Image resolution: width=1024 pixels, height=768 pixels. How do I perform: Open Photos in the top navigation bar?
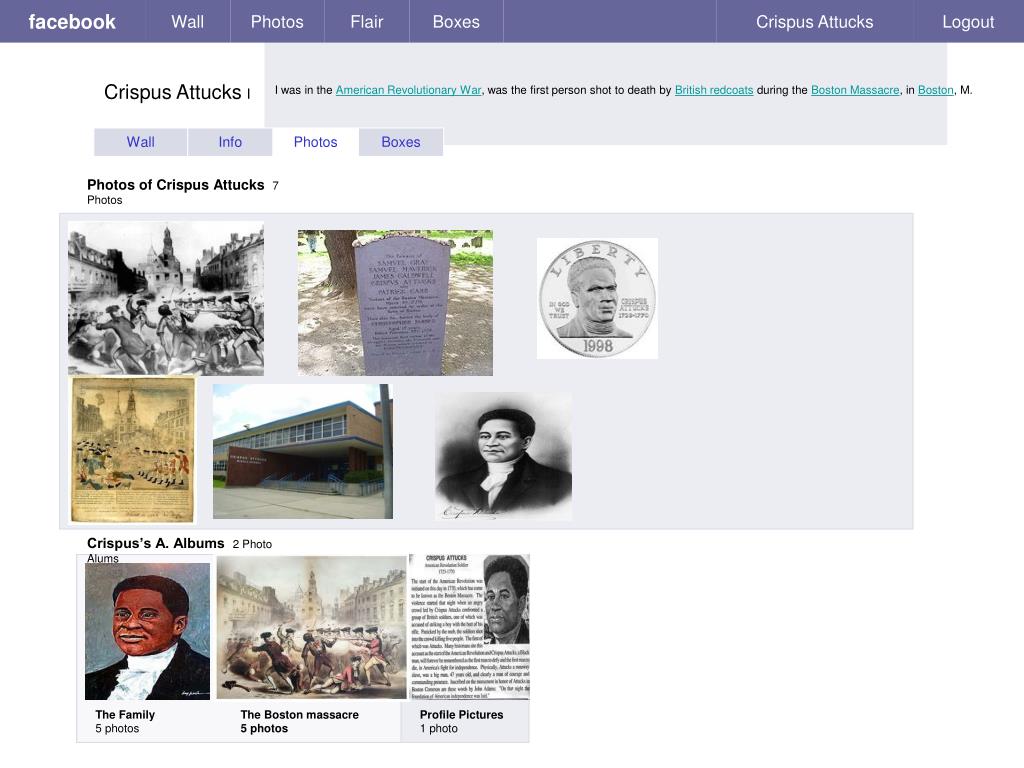(277, 22)
